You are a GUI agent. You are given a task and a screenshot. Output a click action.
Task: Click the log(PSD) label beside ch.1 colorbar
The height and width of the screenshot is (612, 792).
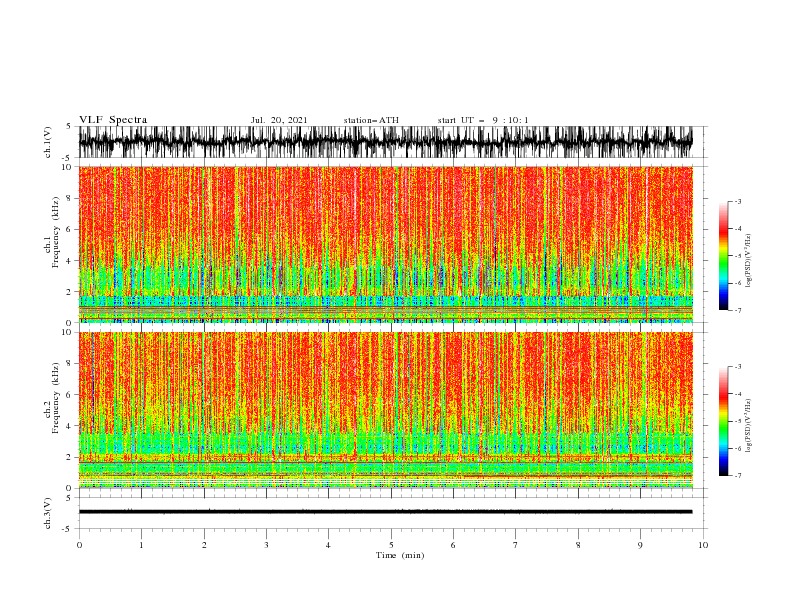[748, 261]
